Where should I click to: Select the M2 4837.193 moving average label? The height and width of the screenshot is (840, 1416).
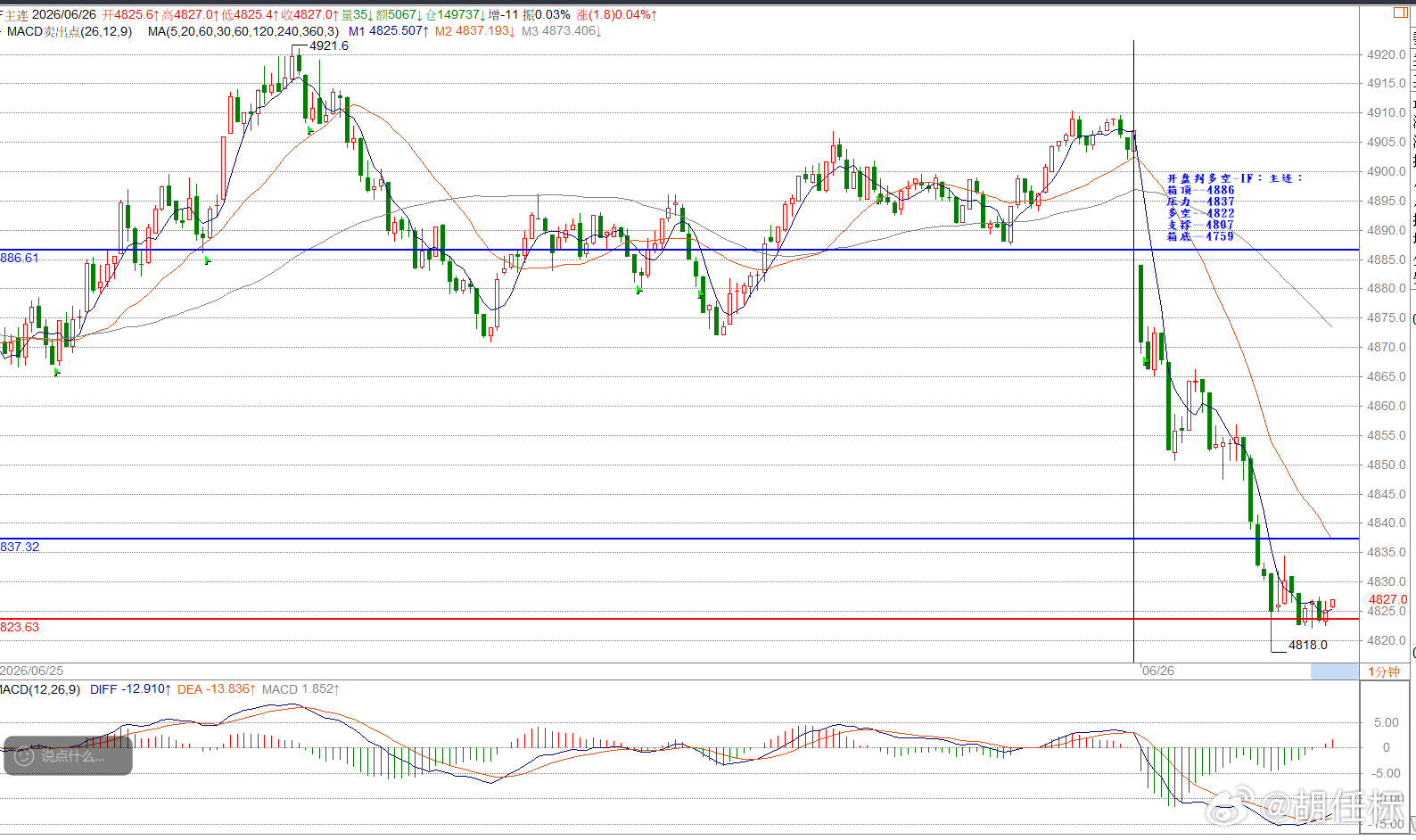475,31
